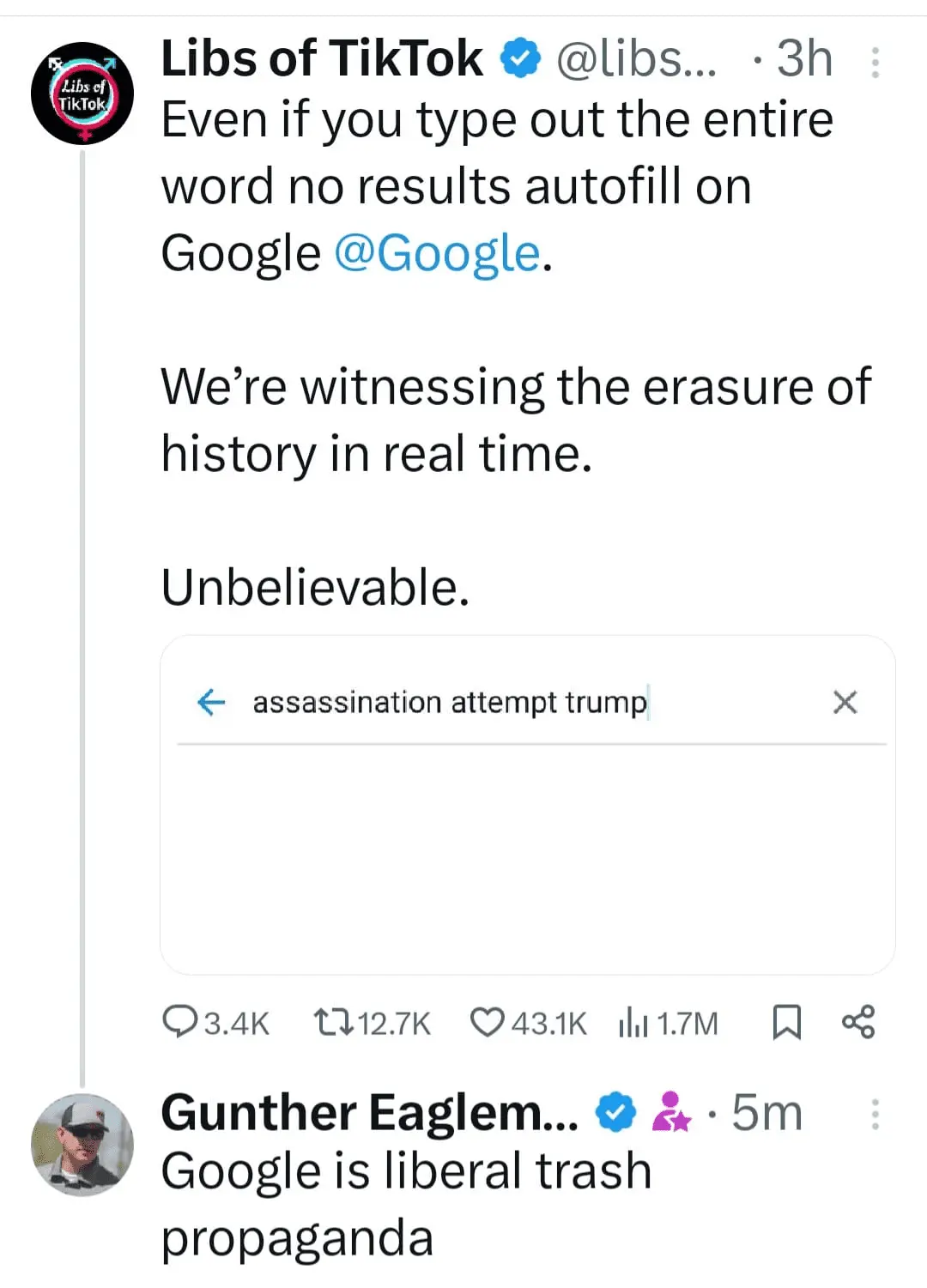Open the three-dot menu on Libs of TikTok tweet
The width and height of the screenshot is (927, 1288).
click(x=875, y=63)
